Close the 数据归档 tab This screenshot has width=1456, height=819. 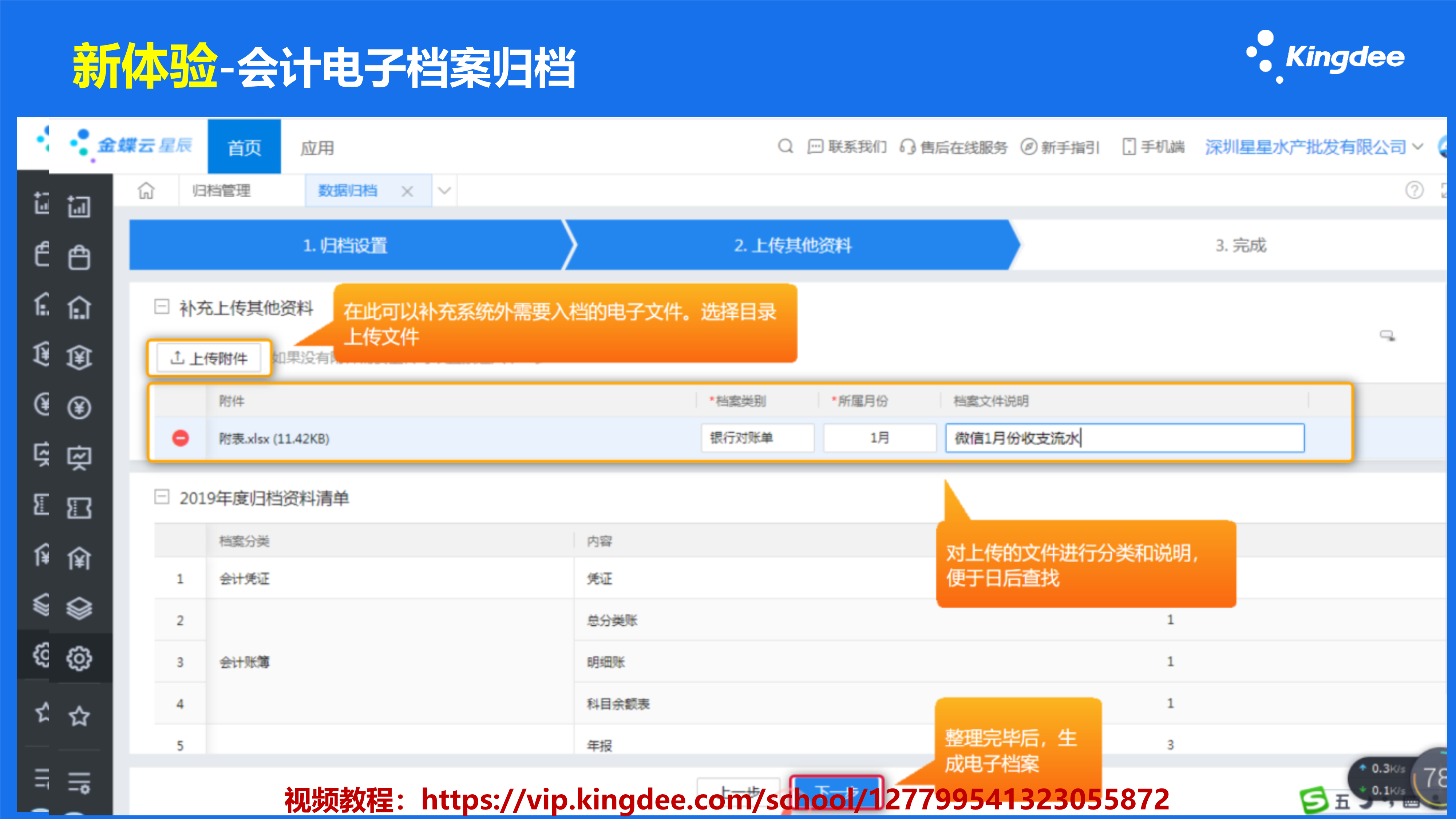point(407,191)
